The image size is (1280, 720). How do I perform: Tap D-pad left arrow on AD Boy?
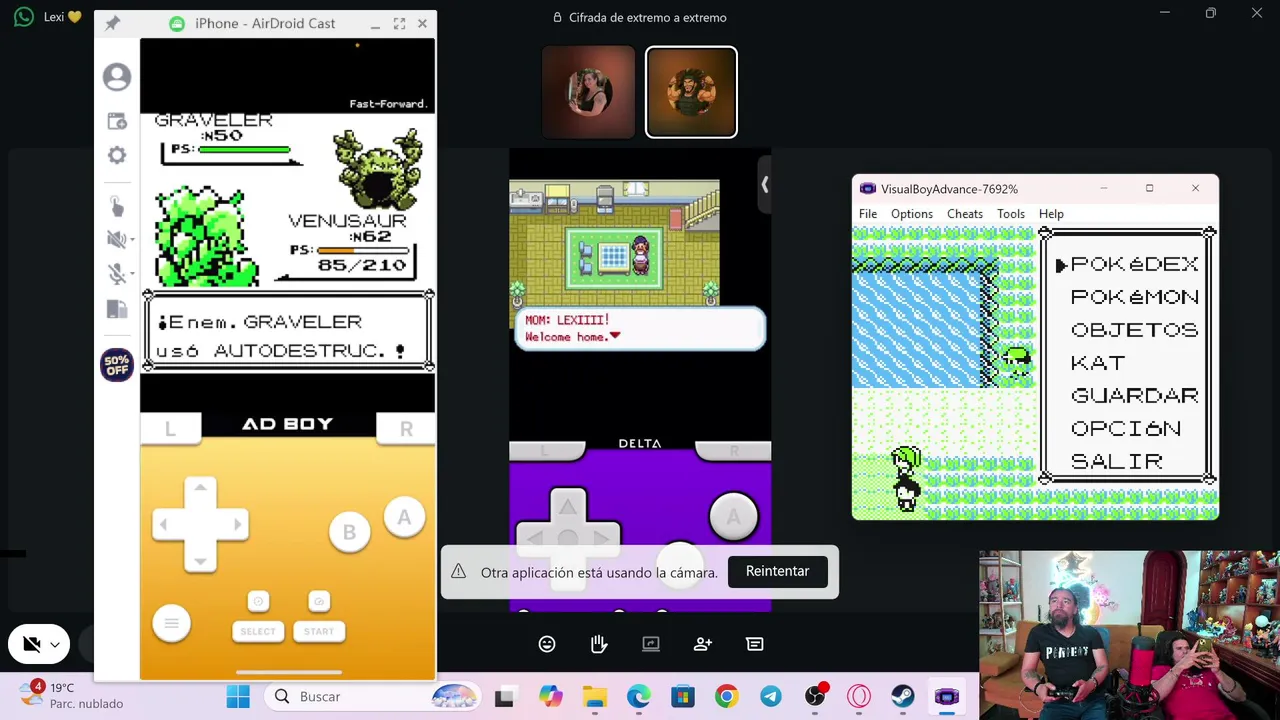164,524
